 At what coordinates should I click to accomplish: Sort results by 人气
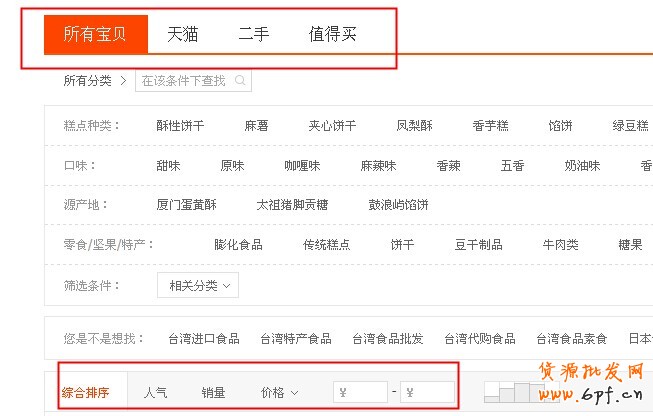pyautogui.click(x=155, y=393)
